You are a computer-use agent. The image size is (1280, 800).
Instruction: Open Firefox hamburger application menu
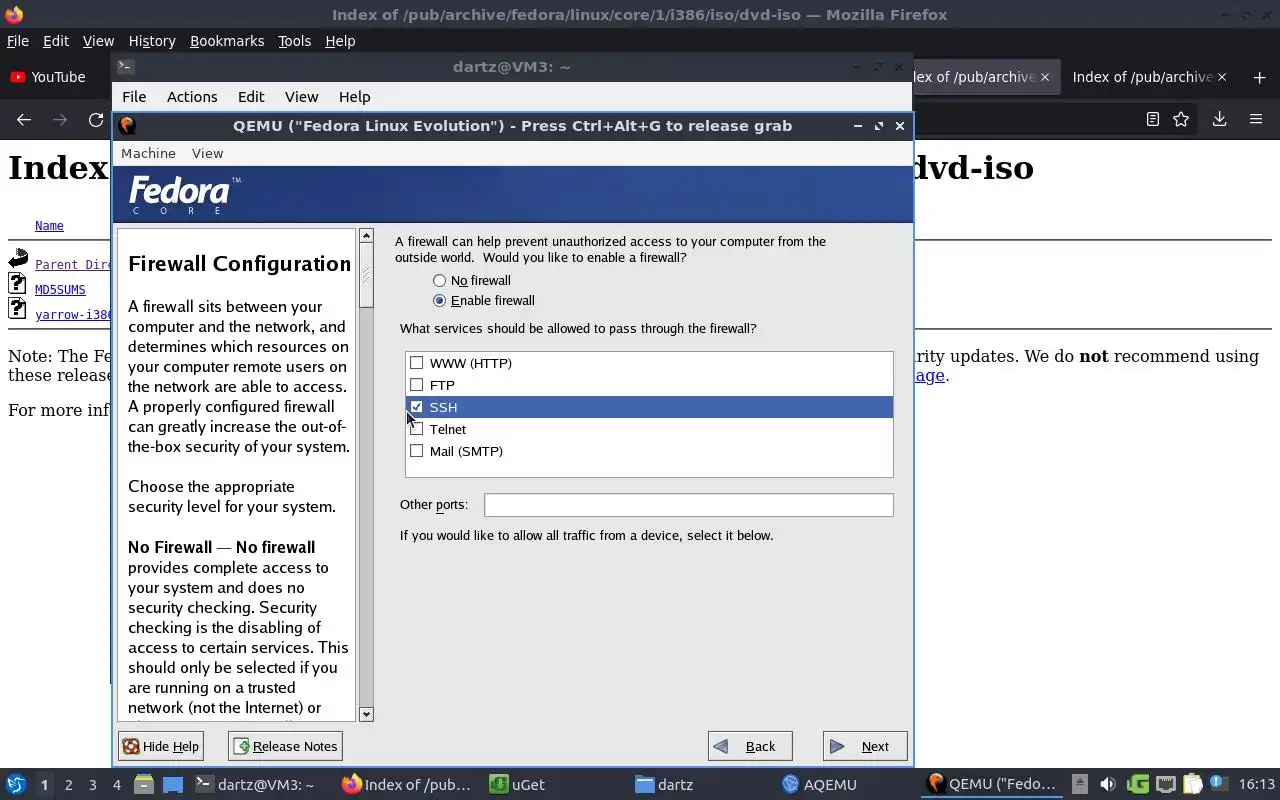(x=1256, y=119)
